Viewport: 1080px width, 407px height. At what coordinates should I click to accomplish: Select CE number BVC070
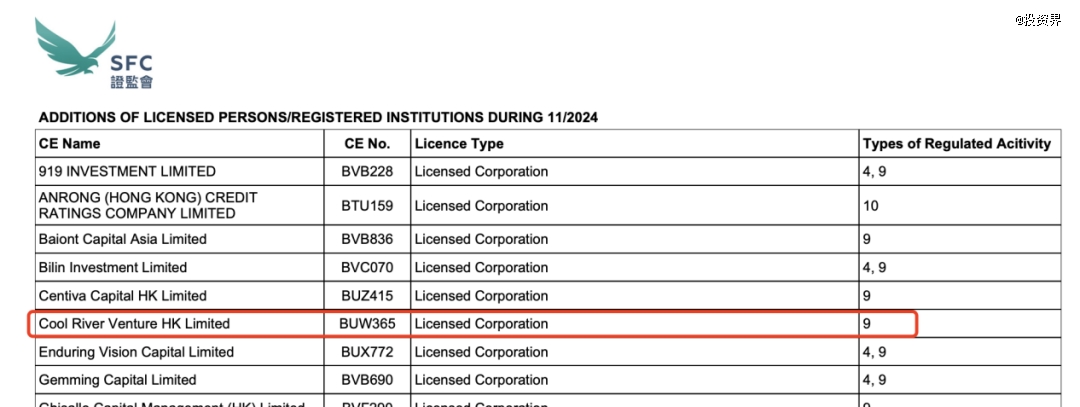click(367, 267)
